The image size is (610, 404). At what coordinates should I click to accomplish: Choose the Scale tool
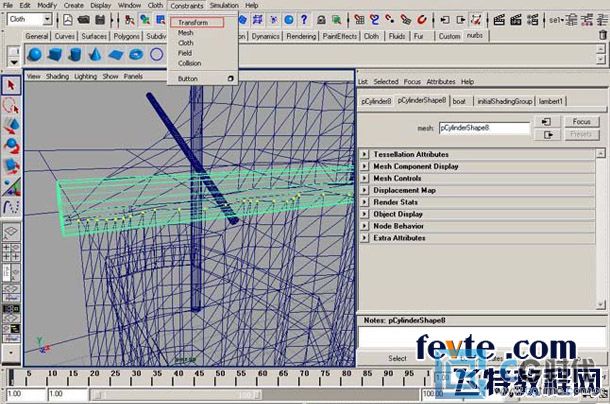point(11,166)
